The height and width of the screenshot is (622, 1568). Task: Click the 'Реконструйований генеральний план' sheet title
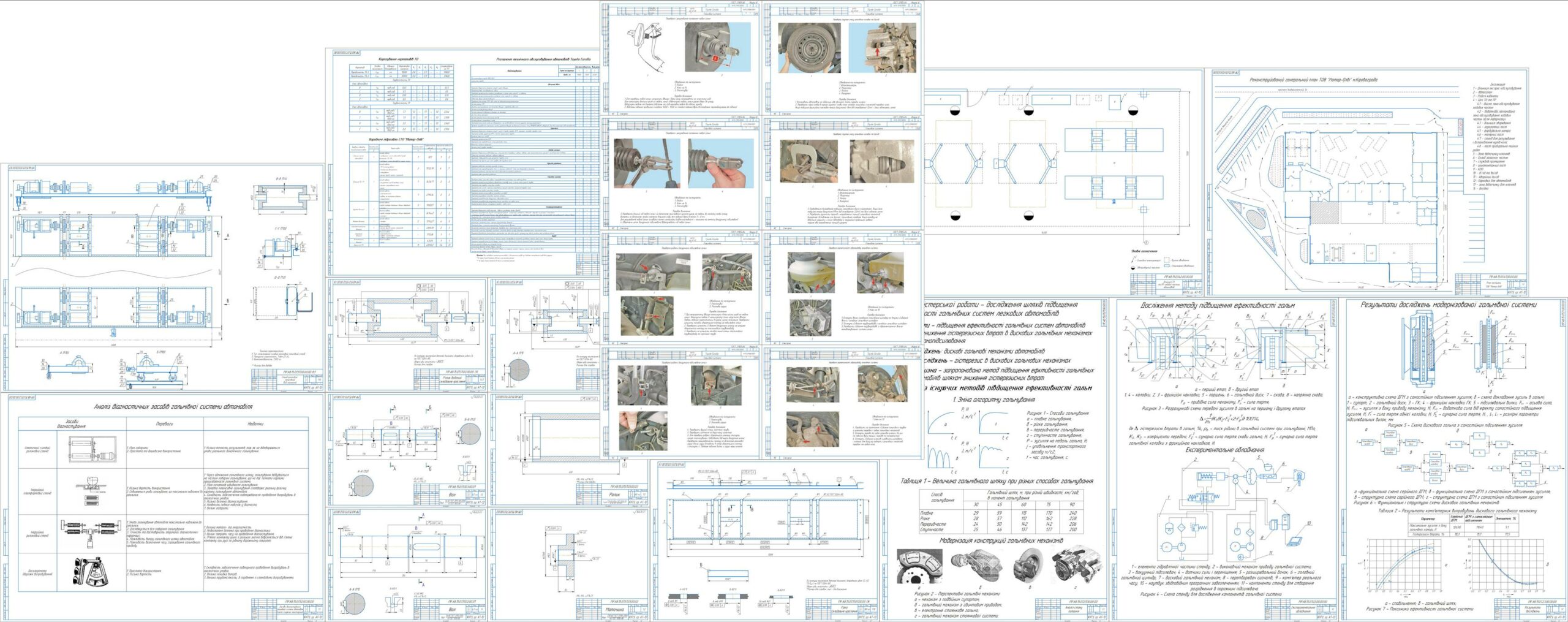pyautogui.click(x=1314, y=80)
